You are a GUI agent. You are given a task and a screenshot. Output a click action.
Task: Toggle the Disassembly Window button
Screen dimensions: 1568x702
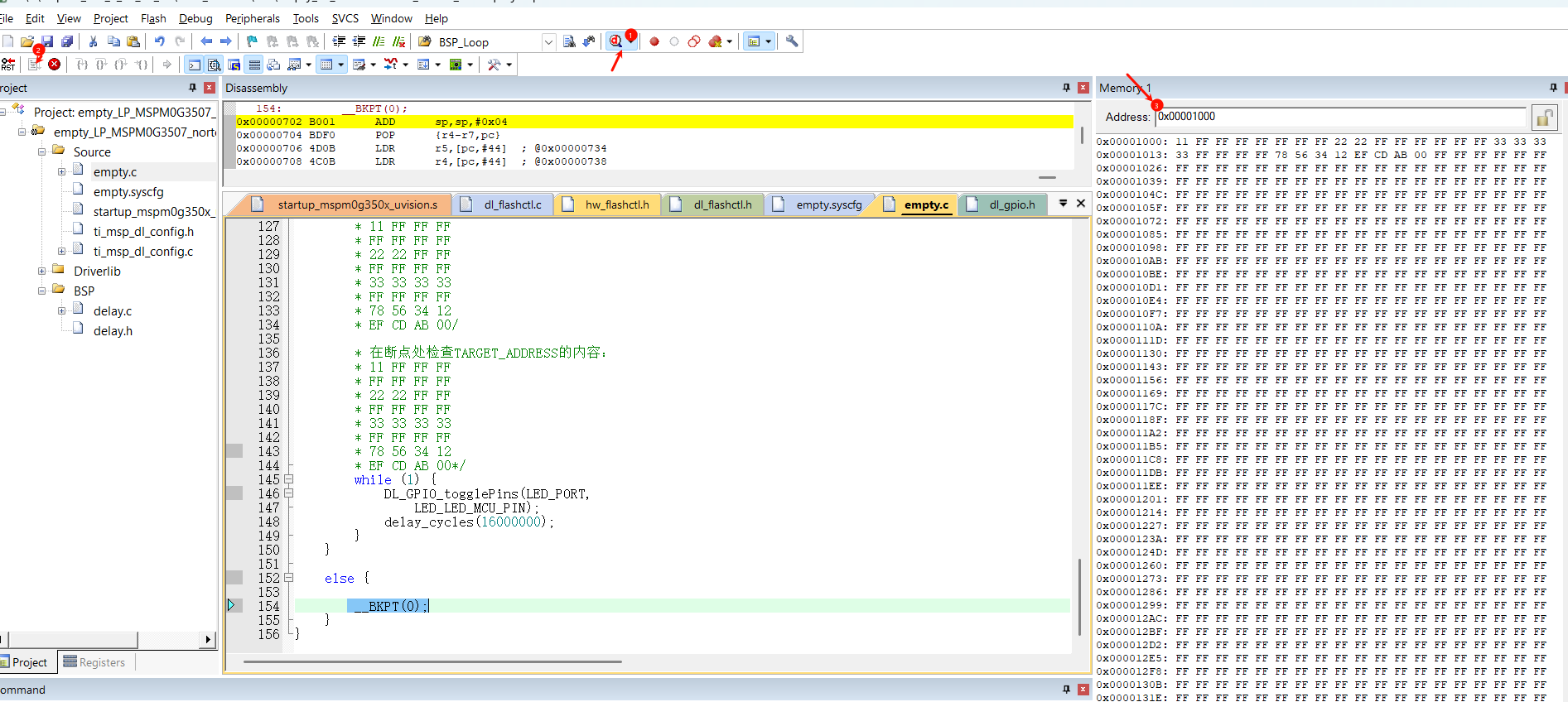click(215, 65)
